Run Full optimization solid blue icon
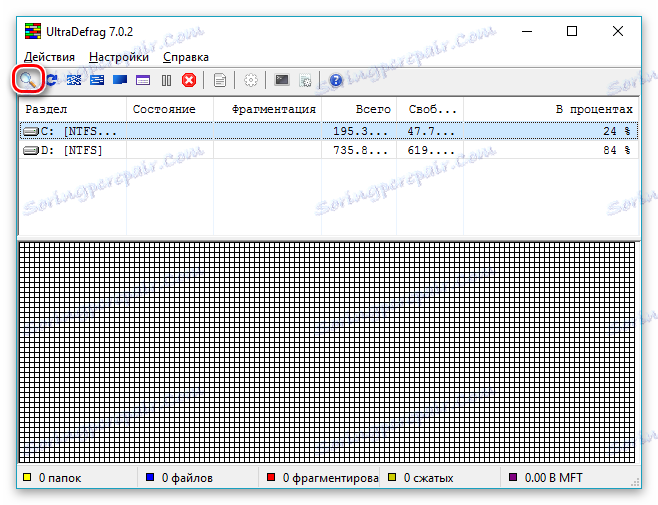Viewport: 658px width, 505px height. [120, 80]
